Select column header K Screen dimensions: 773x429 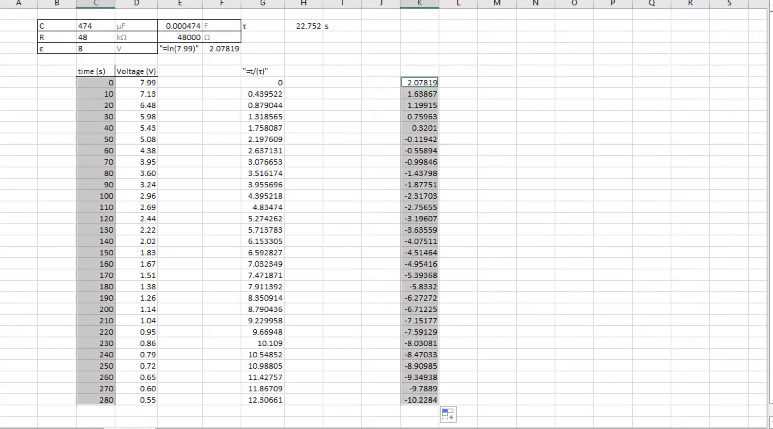point(420,3)
